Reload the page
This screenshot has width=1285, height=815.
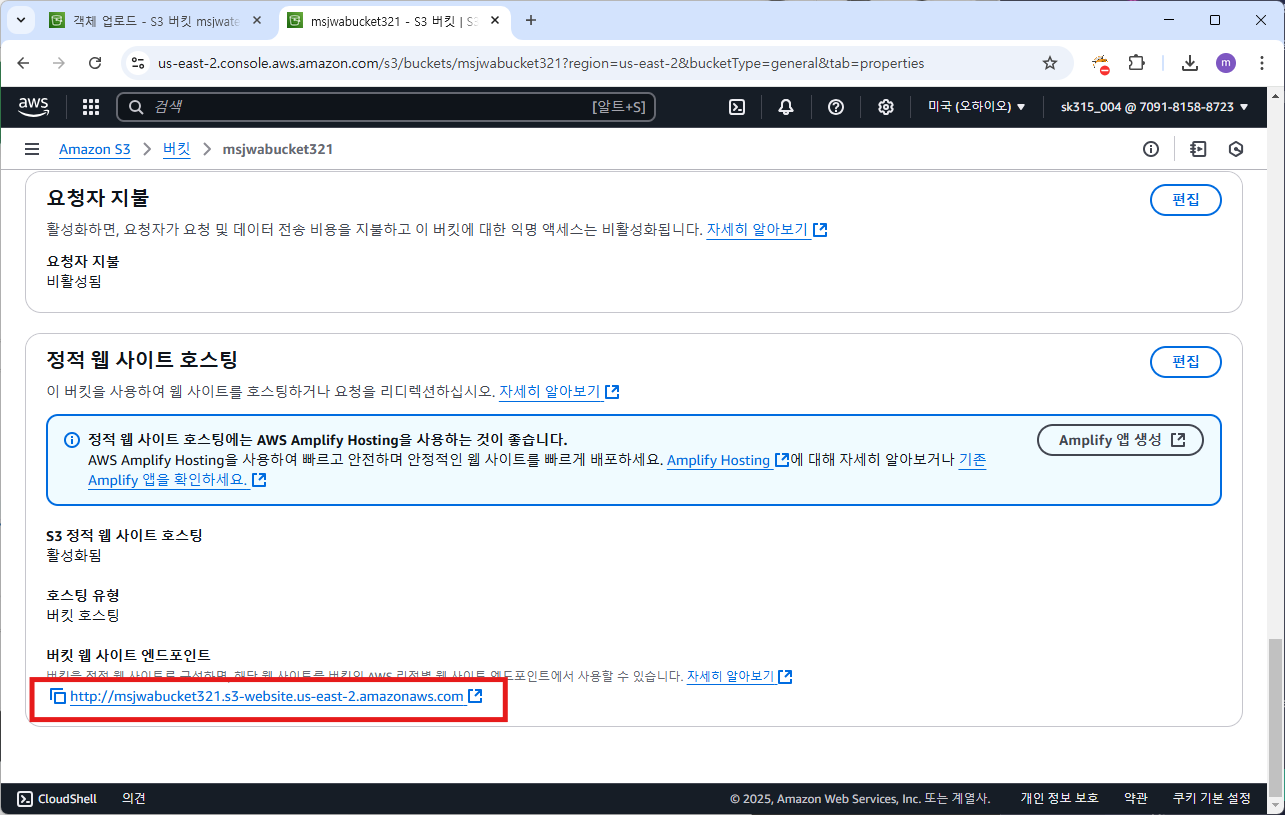click(95, 63)
